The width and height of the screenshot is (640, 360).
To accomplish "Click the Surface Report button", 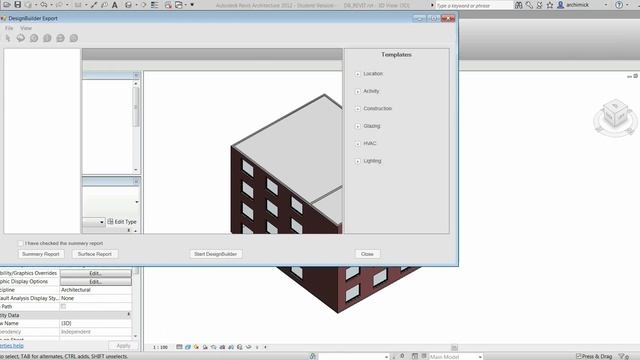I will click(x=95, y=254).
